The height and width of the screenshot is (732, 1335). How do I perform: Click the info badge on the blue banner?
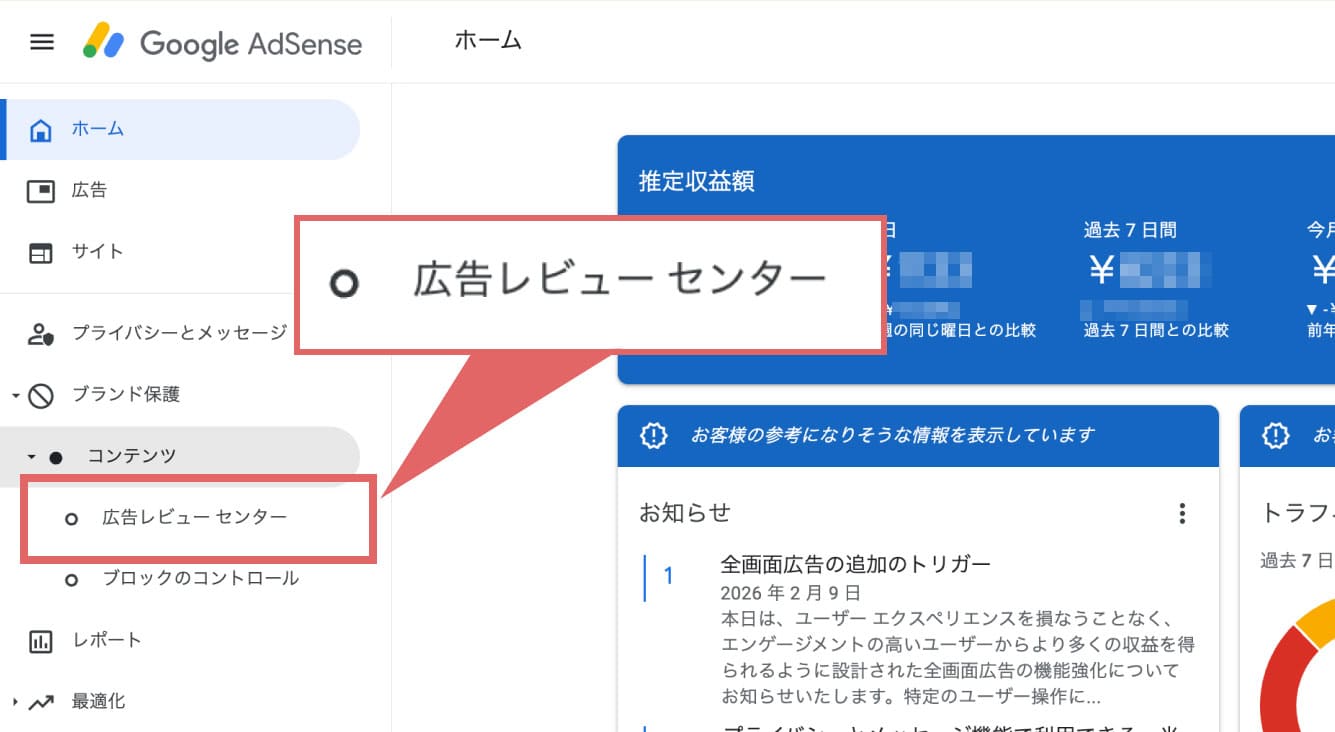coord(653,435)
